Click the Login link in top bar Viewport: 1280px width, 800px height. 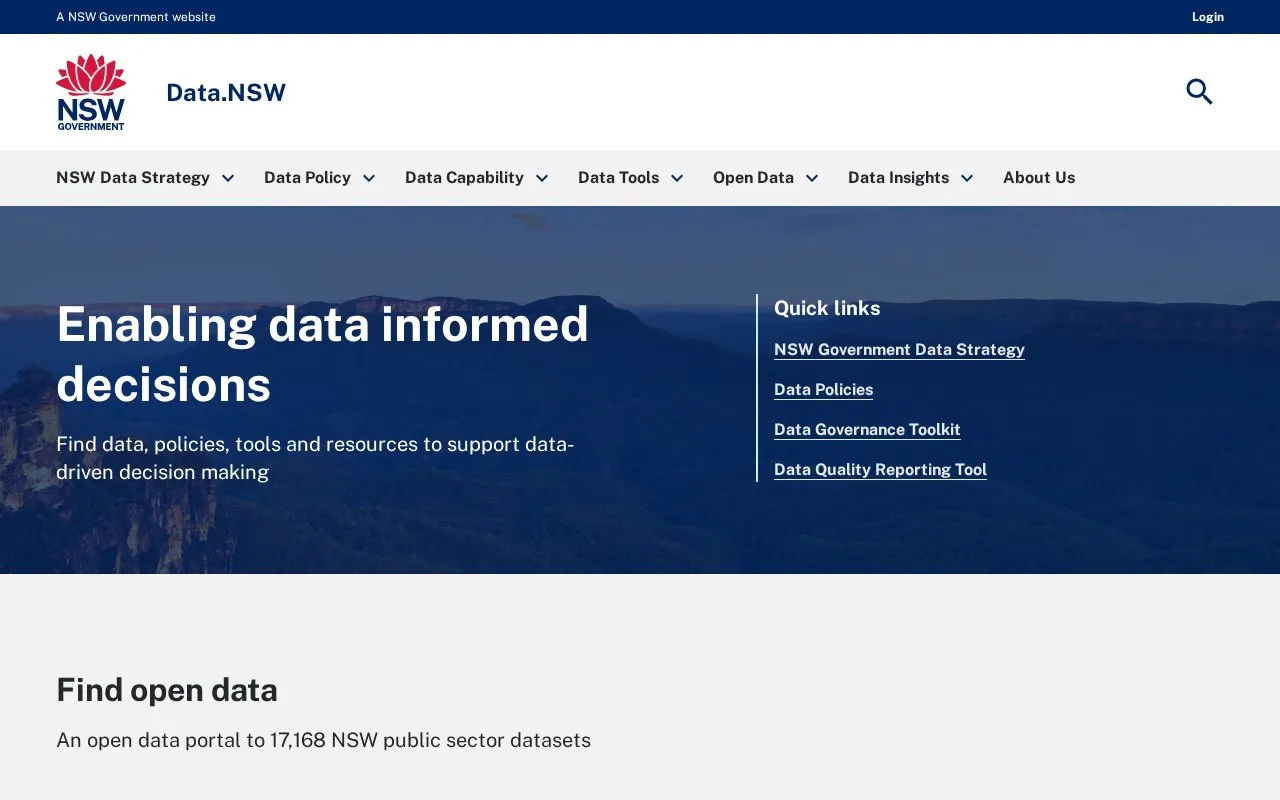1208,17
